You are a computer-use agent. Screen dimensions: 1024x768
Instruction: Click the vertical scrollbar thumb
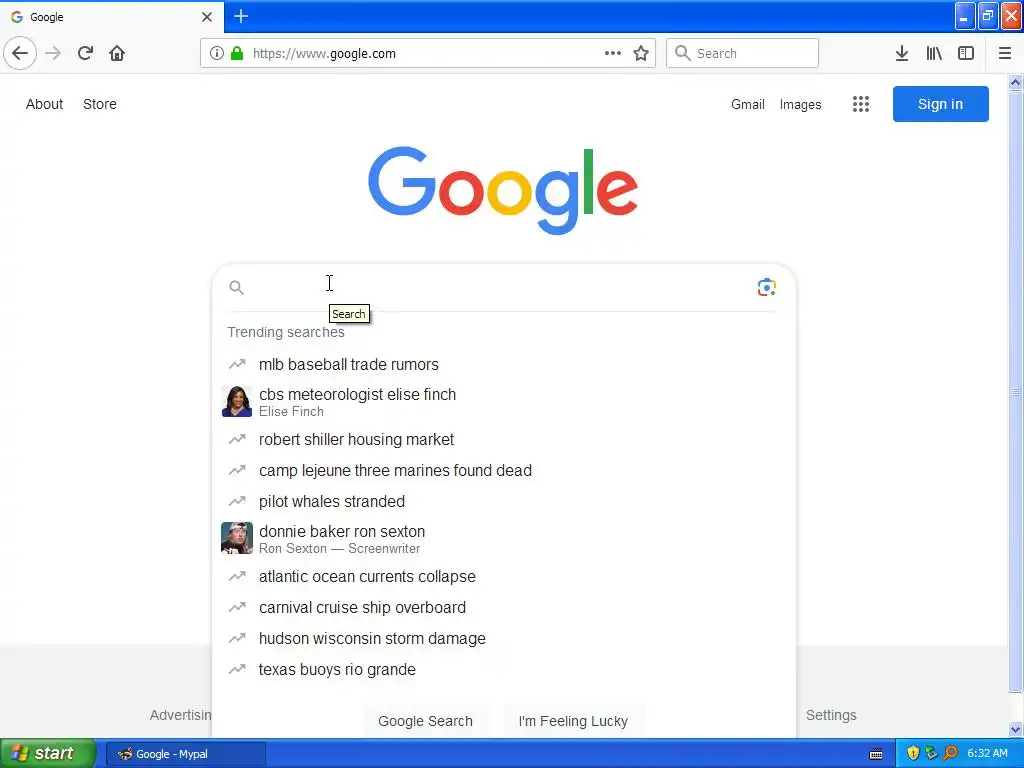[x=1016, y=392]
